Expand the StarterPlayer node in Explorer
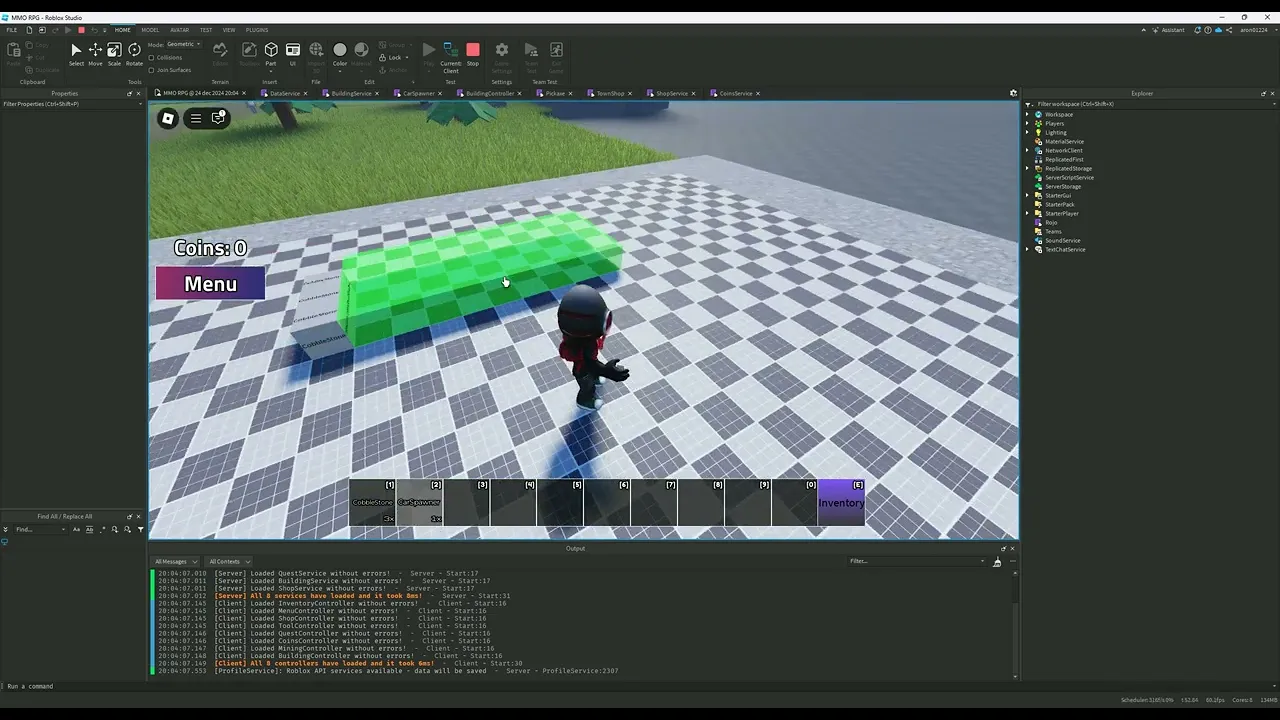1280x720 pixels. click(1027, 213)
